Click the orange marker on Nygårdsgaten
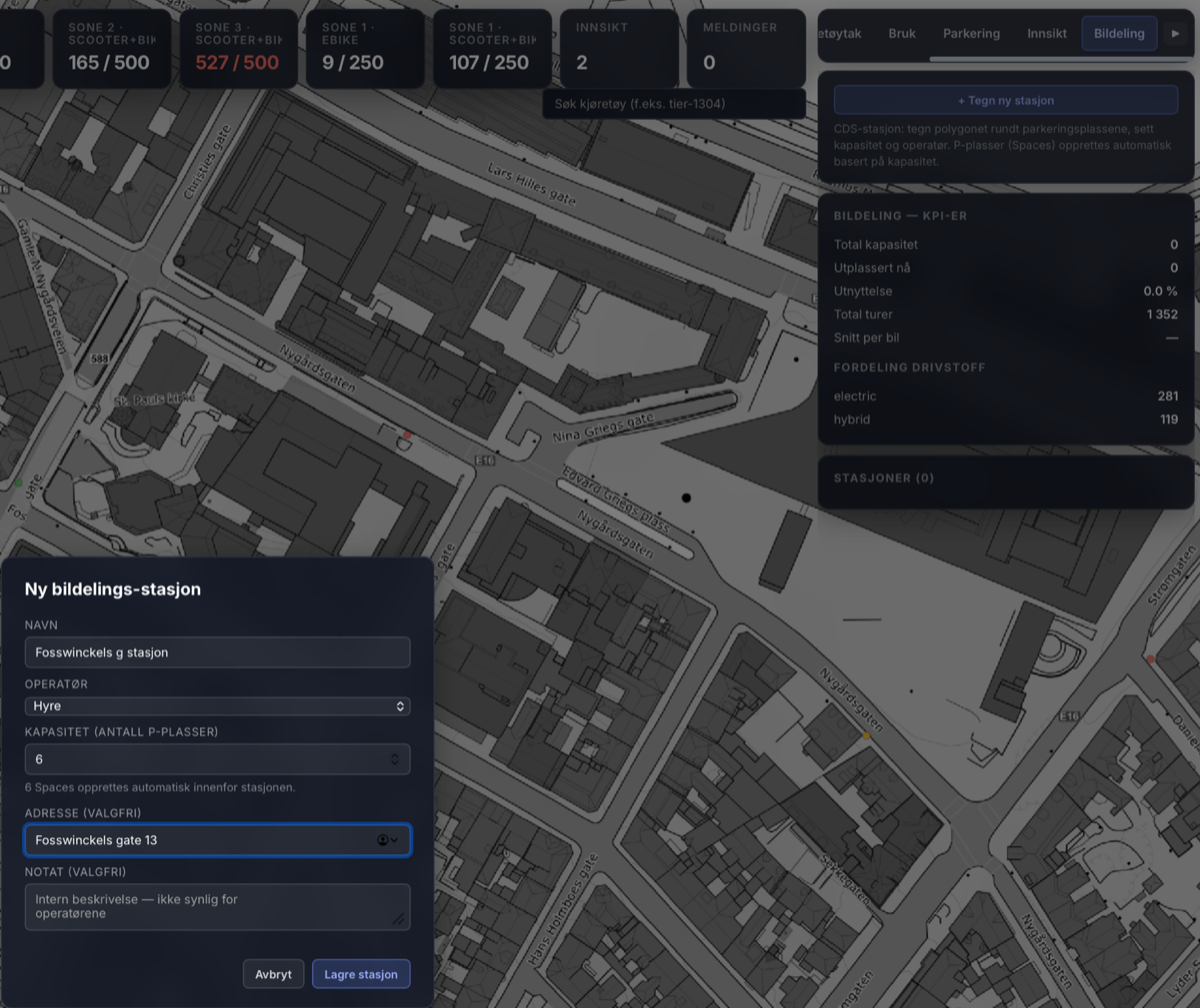The height and width of the screenshot is (1008, 1200). tap(867, 736)
